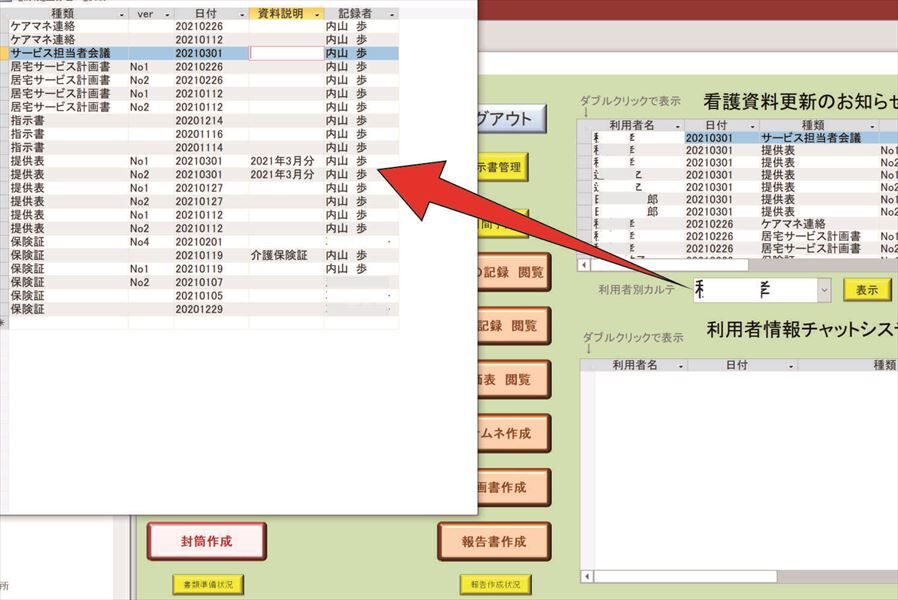This screenshot has height=600, width=898.
Task: Select 提供表 No1 row dated 20210112
Action: [204, 215]
